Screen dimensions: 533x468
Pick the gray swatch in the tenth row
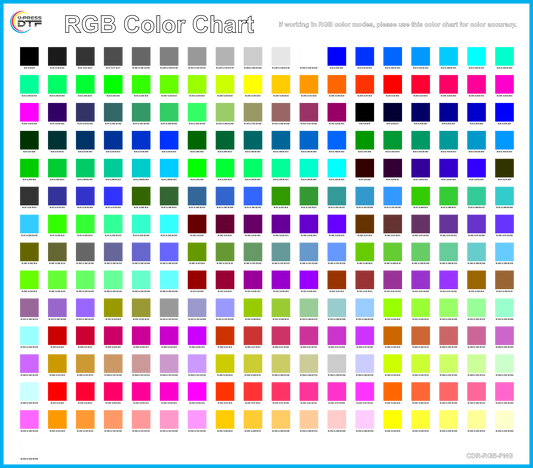(169, 308)
